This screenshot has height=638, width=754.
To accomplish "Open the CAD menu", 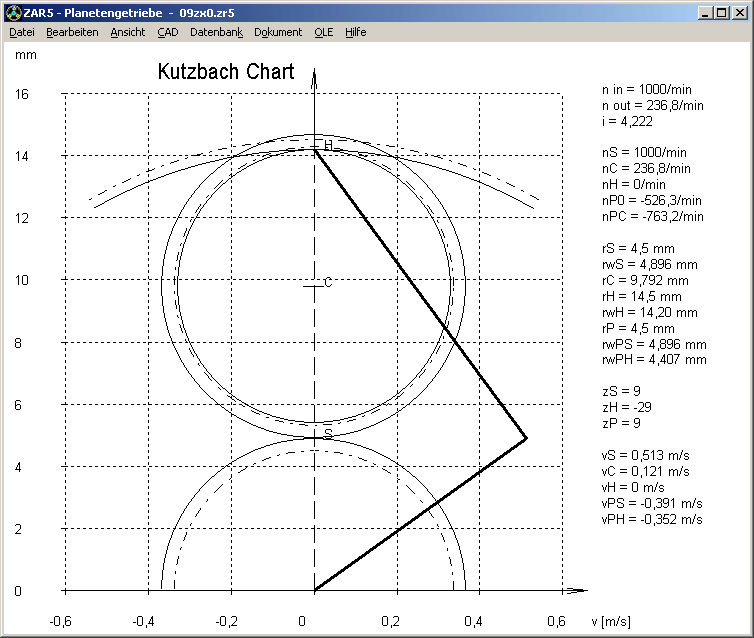I will [x=167, y=32].
